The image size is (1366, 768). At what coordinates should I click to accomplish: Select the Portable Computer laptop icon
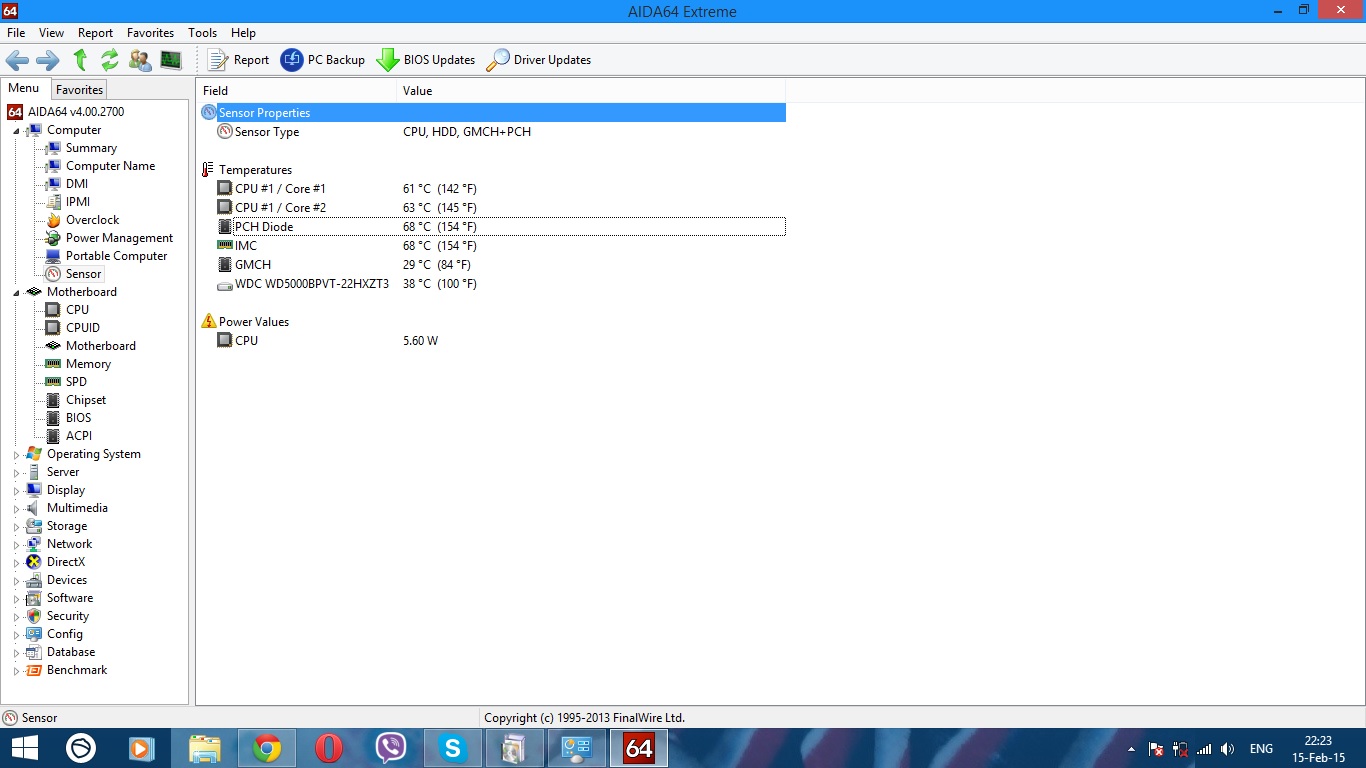[53, 256]
